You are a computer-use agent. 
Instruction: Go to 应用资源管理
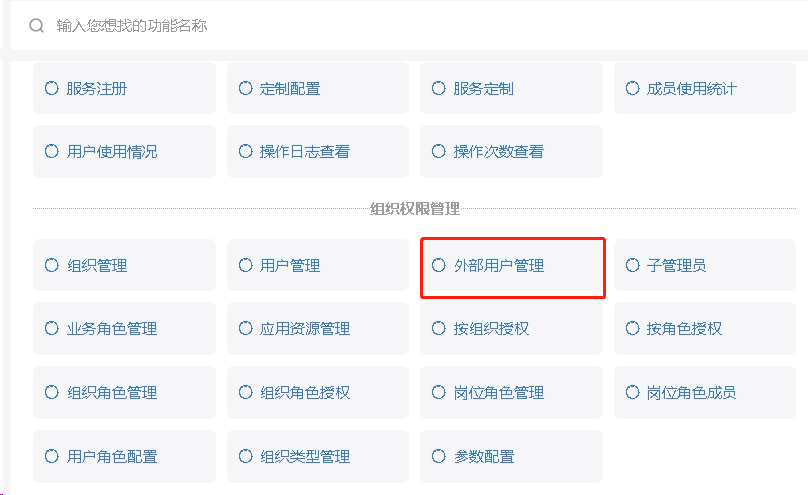click(x=318, y=329)
